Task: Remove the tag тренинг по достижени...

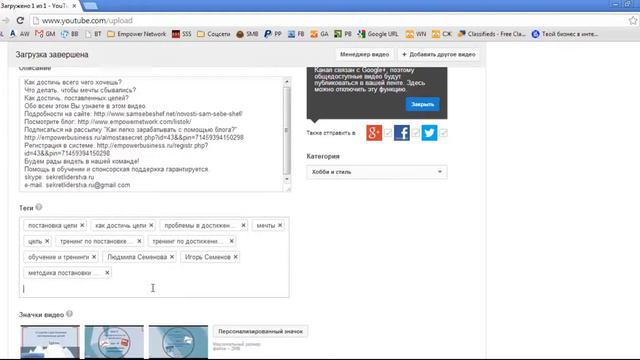Action: pos(231,241)
